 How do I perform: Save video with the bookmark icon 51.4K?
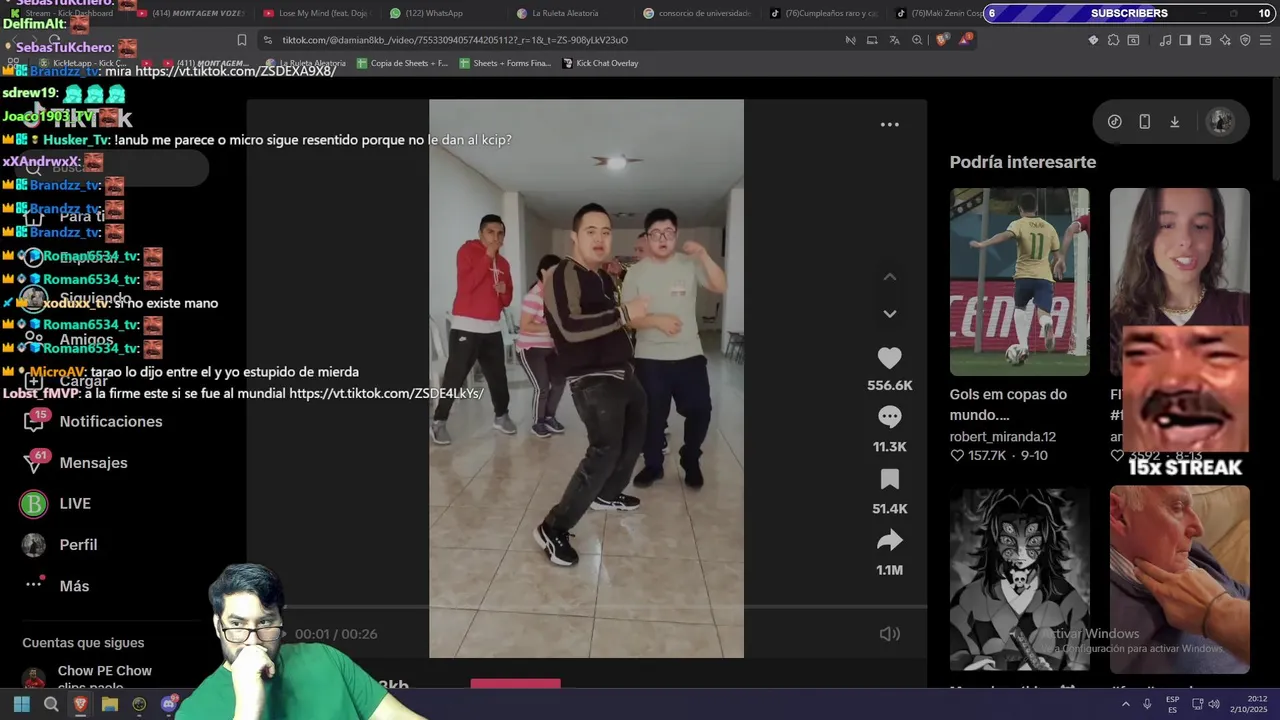click(x=889, y=480)
